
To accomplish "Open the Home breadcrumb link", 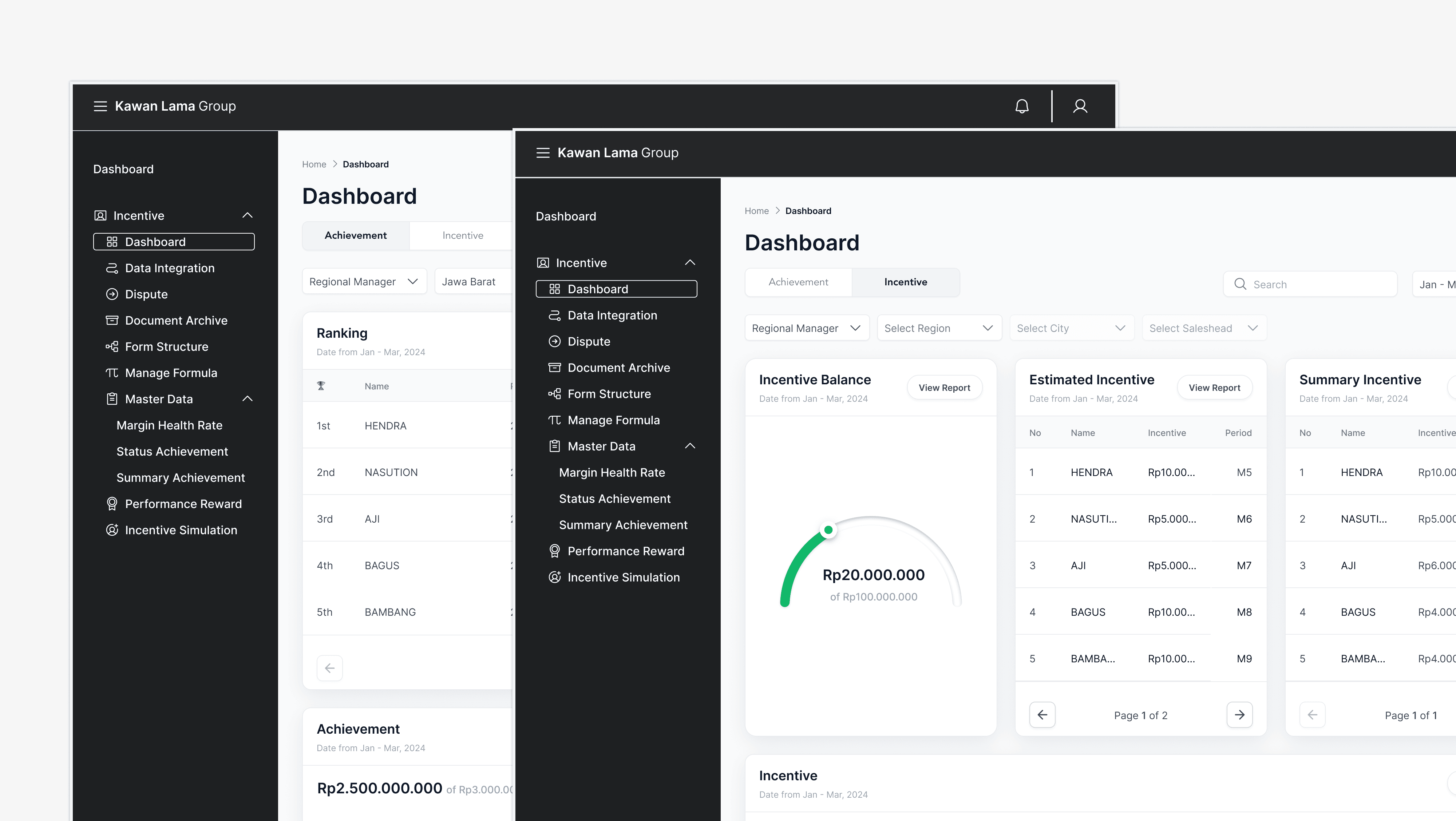I will [x=757, y=211].
